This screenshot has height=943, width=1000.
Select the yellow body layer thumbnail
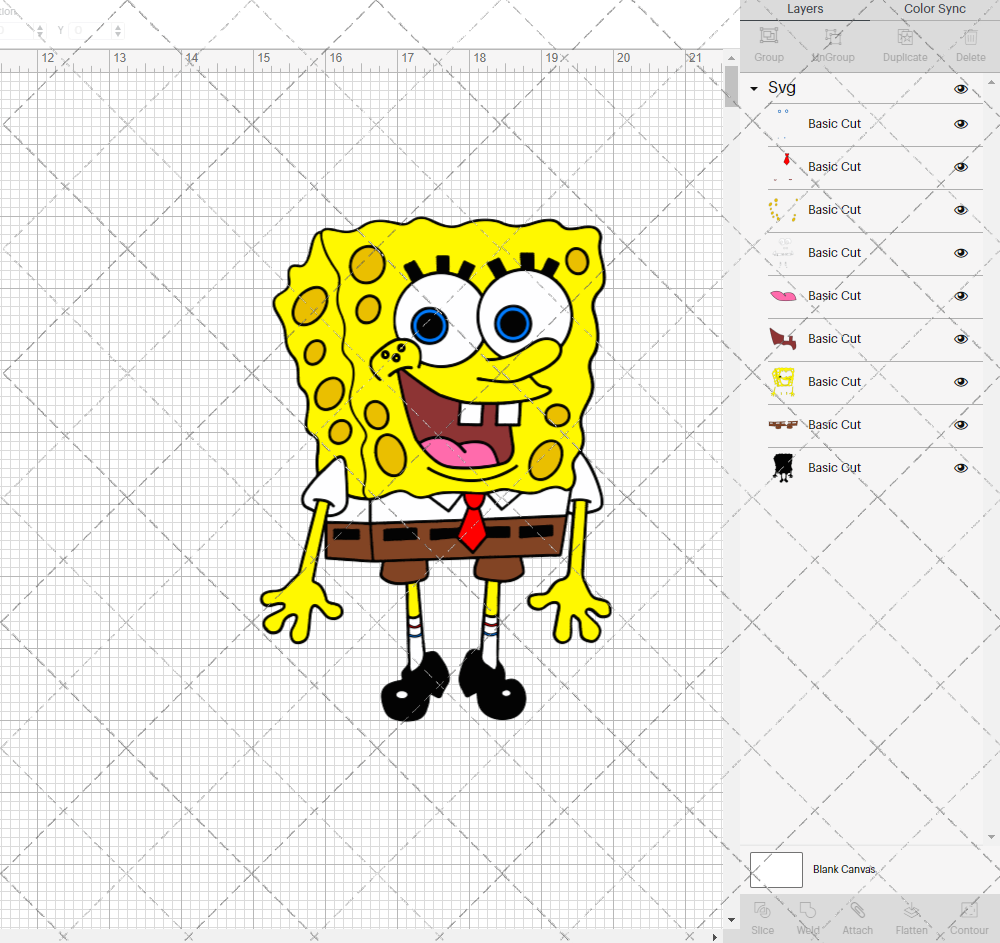tap(783, 382)
